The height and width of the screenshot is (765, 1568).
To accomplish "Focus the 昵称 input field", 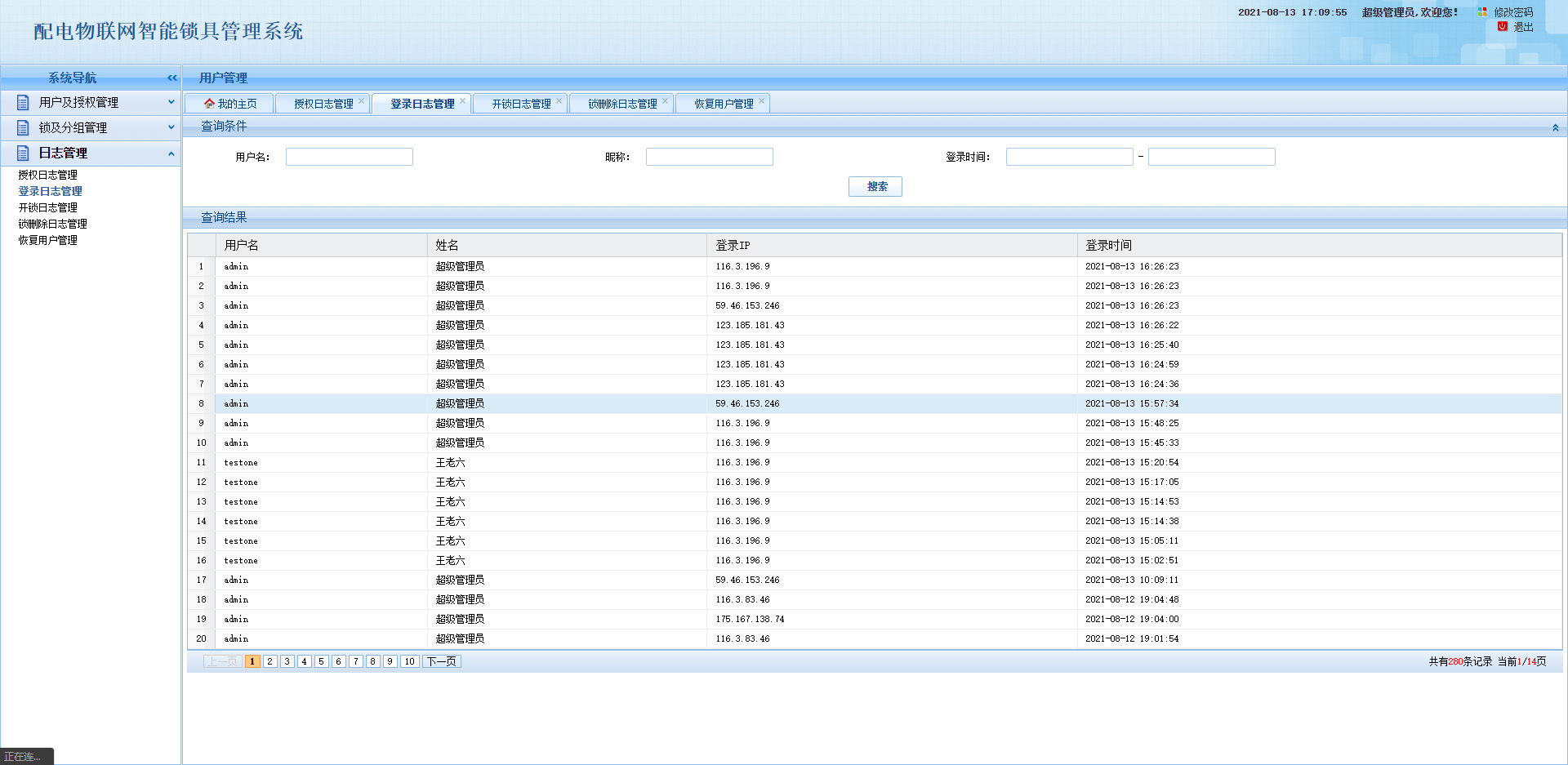I will tap(710, 157).
